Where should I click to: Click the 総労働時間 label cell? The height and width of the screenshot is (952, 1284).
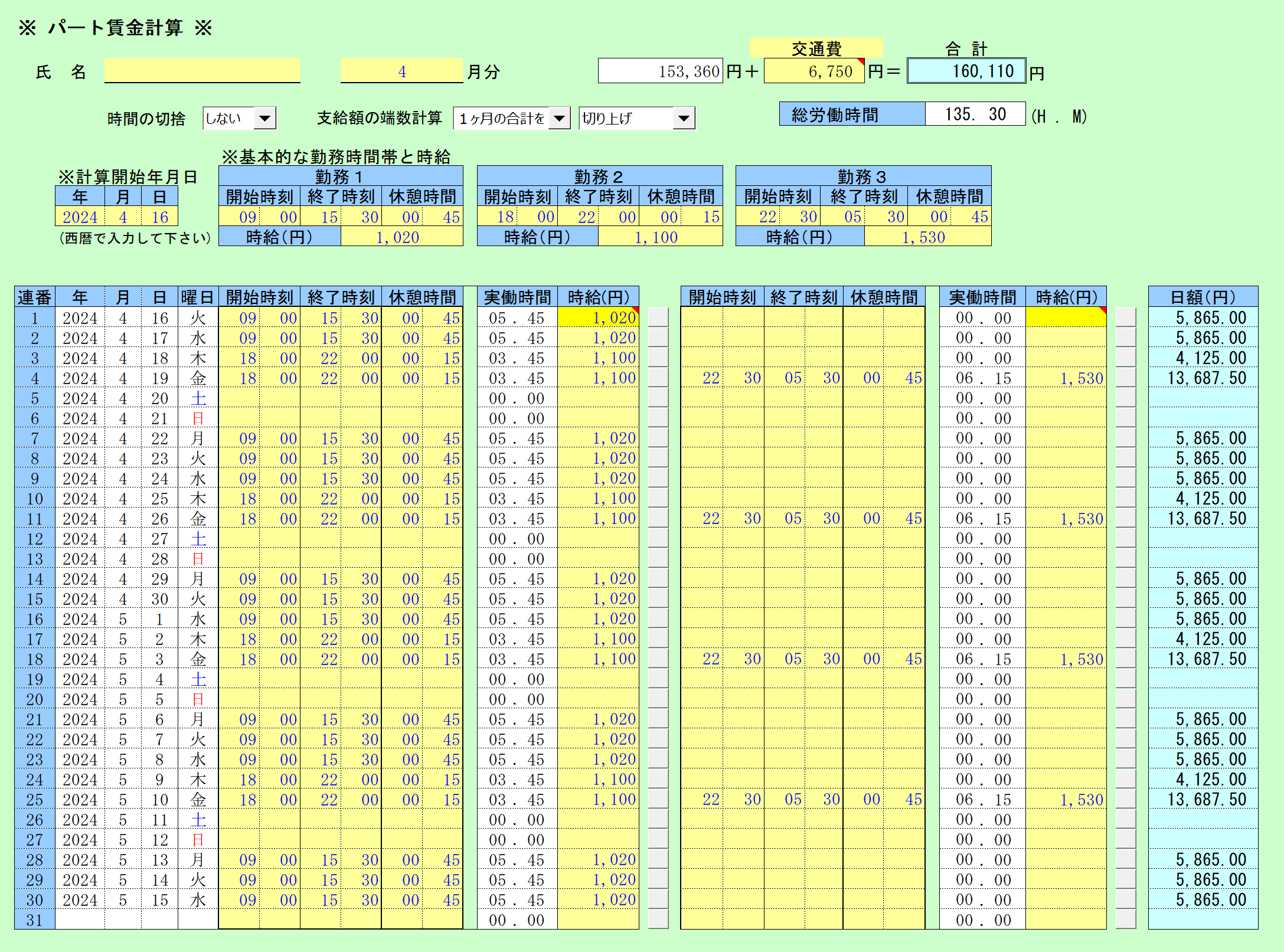pyautogui.click(x=852, y=114)
